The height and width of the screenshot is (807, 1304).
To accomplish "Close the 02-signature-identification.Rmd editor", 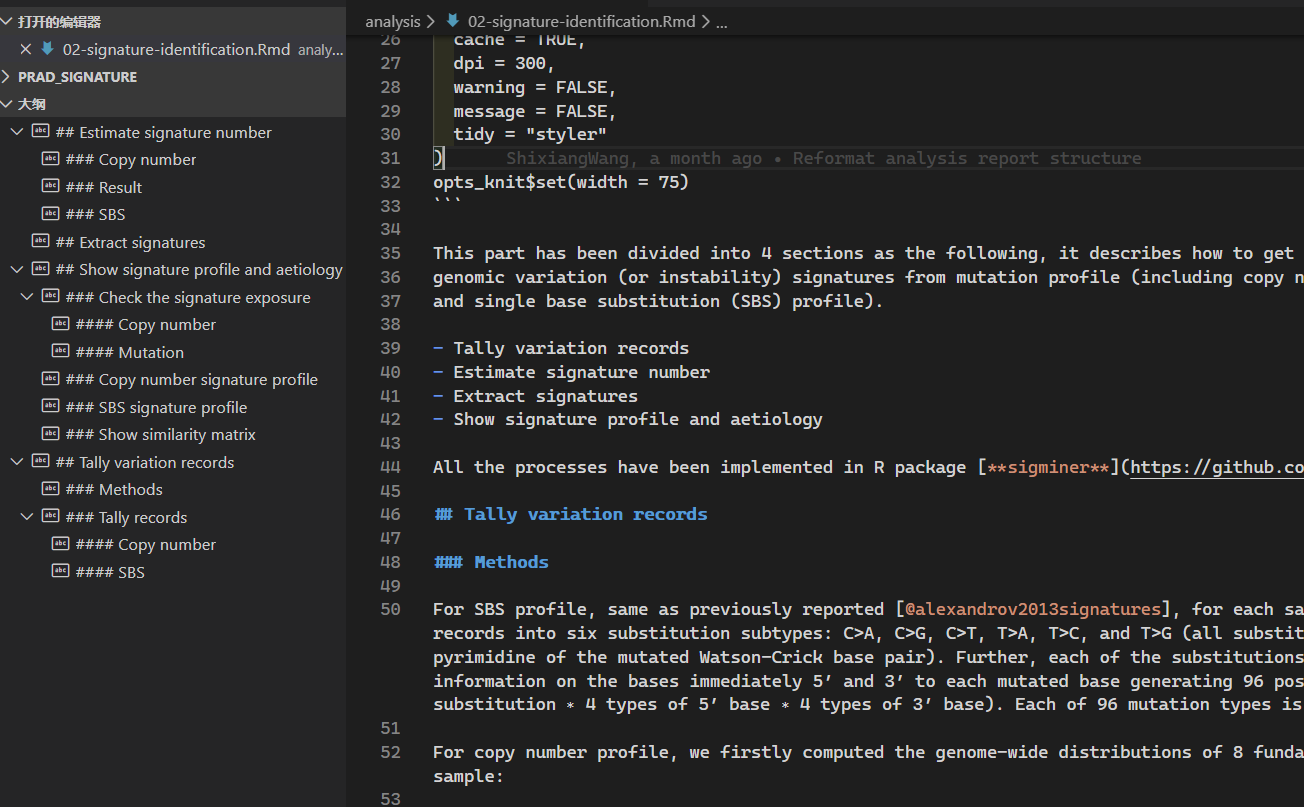I will click(25, 48).
